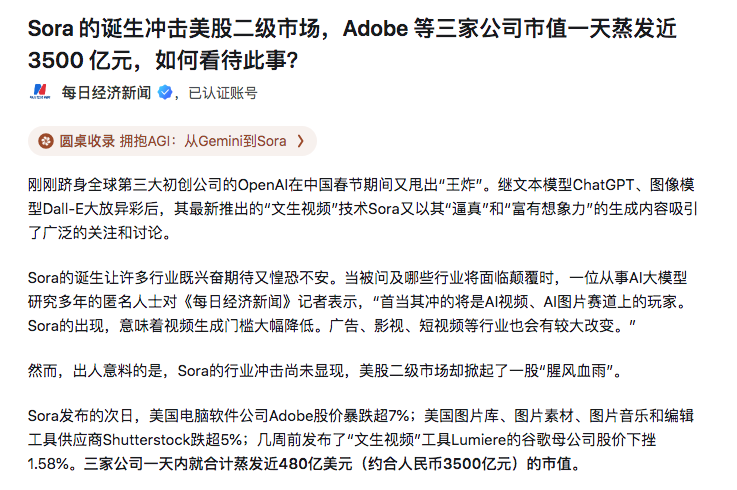Open the 每日经济新闻 author name link

click(x=106, y=93)
